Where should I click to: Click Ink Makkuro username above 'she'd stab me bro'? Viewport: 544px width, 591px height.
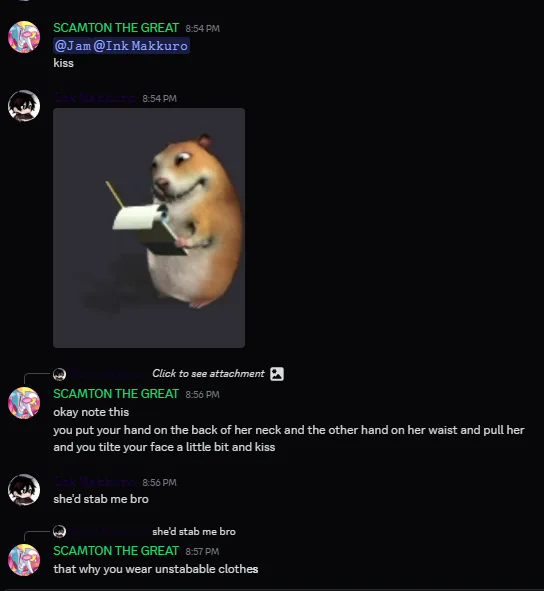(95, 482)
